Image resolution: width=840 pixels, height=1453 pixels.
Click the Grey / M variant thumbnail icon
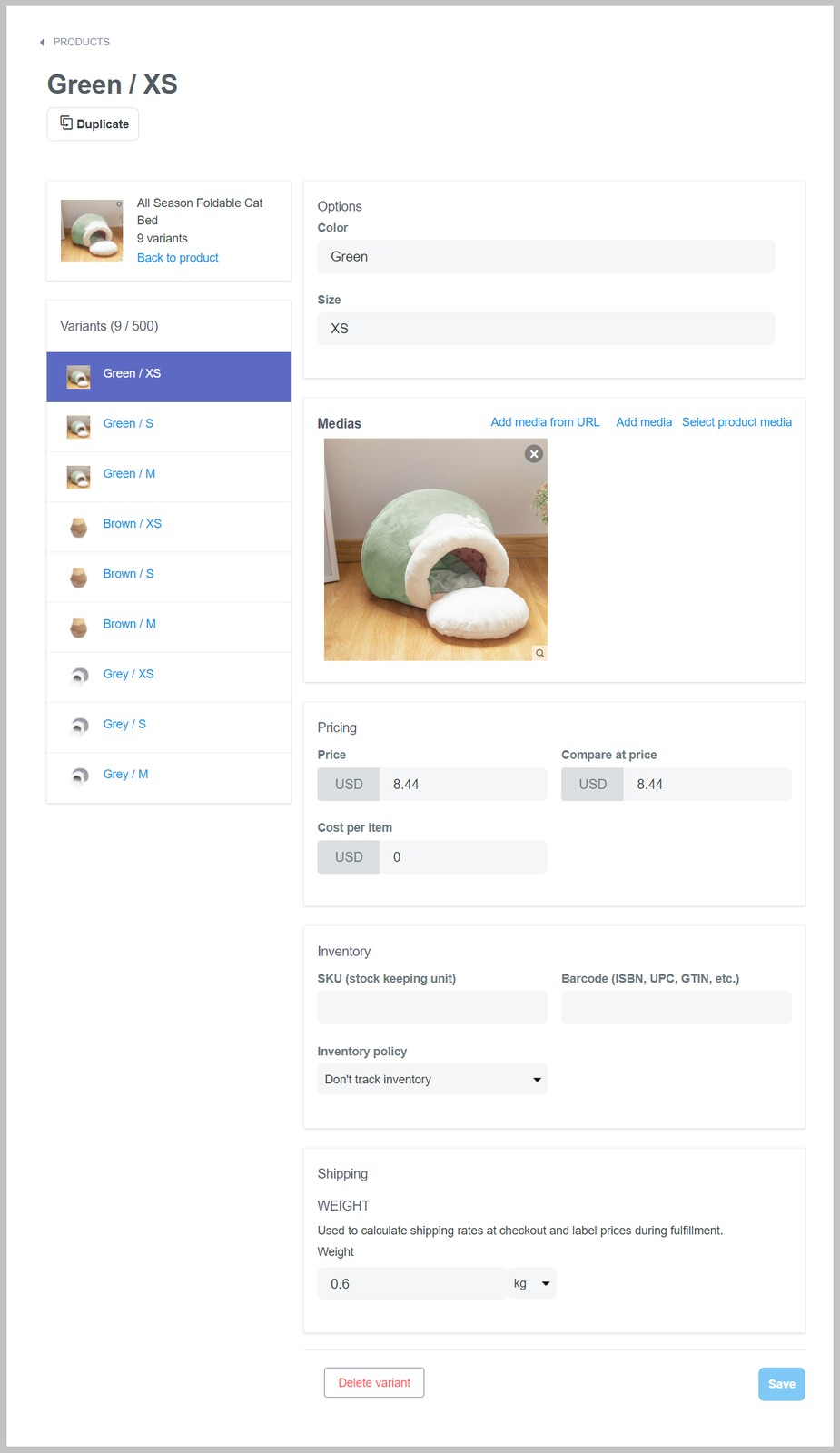(x=79, y=776)
